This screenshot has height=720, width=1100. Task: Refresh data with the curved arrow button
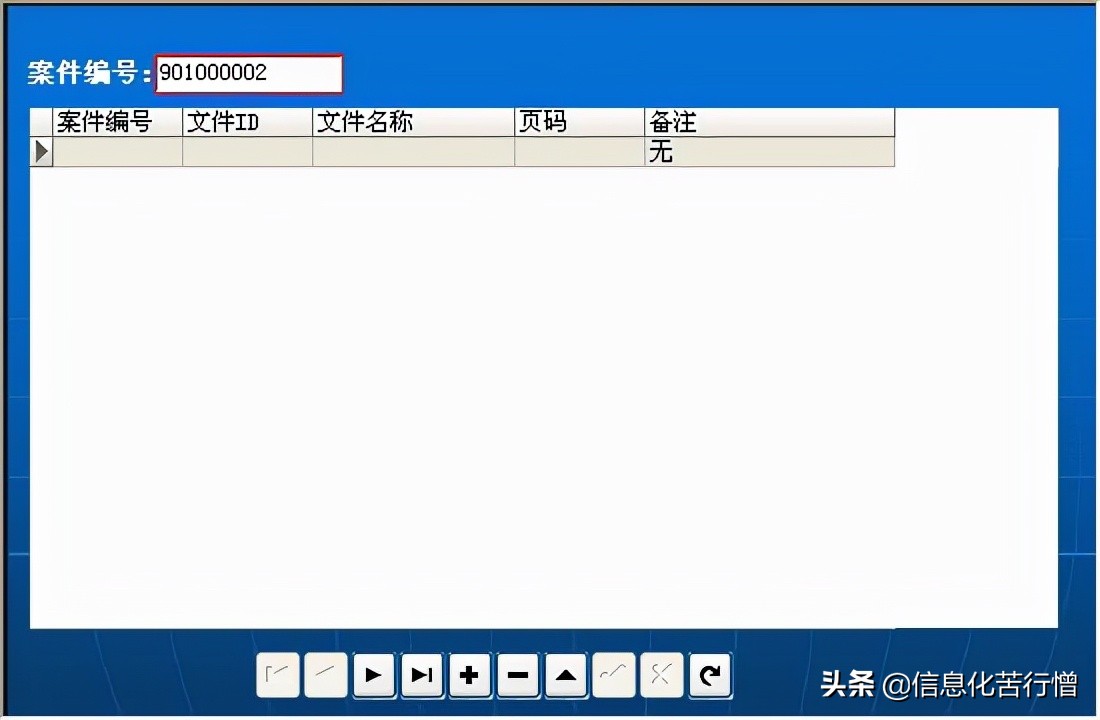pyautogui.click(x=710, y=675)
